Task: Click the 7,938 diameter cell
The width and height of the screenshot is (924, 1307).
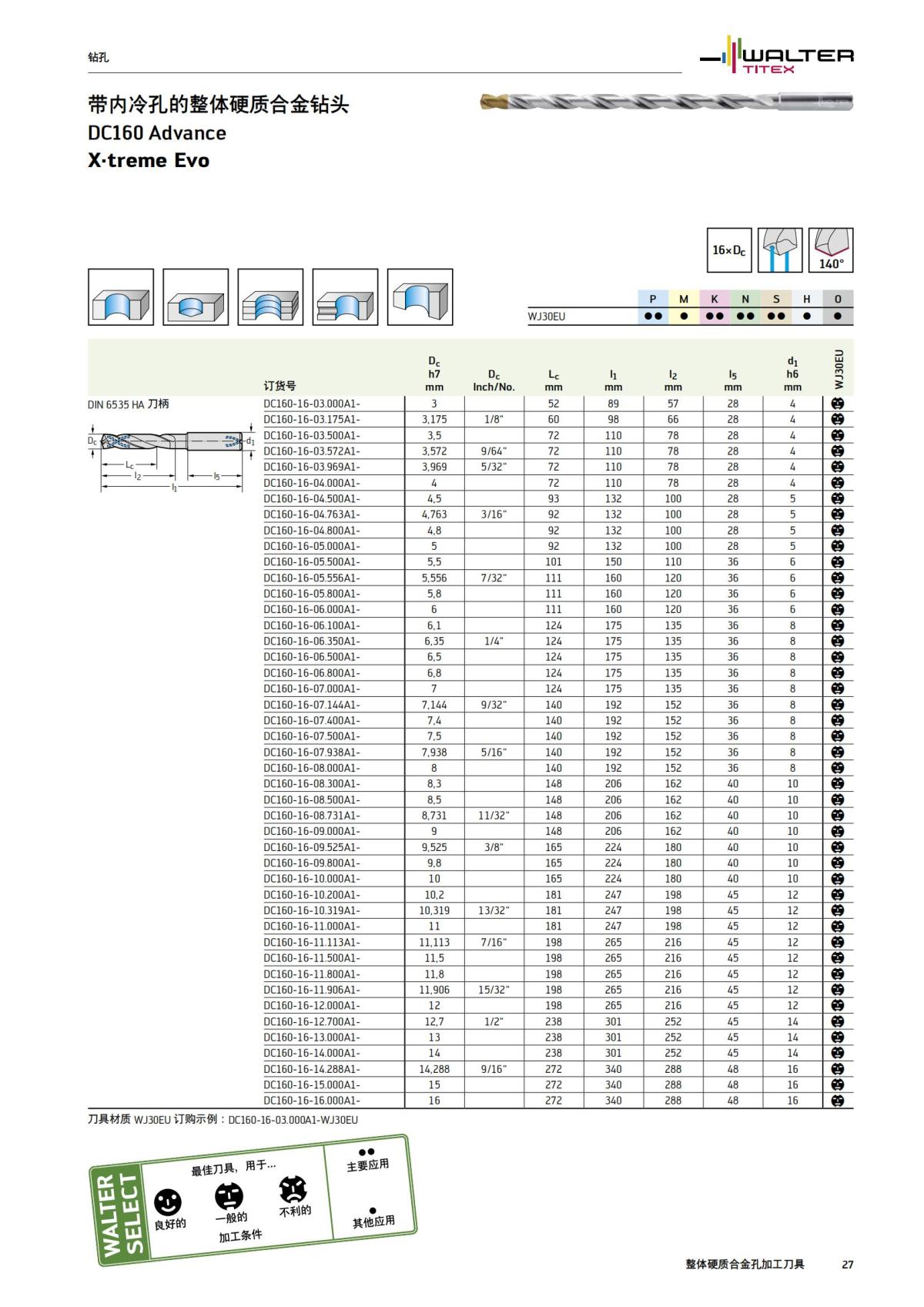Action: [x=434, y=752]
